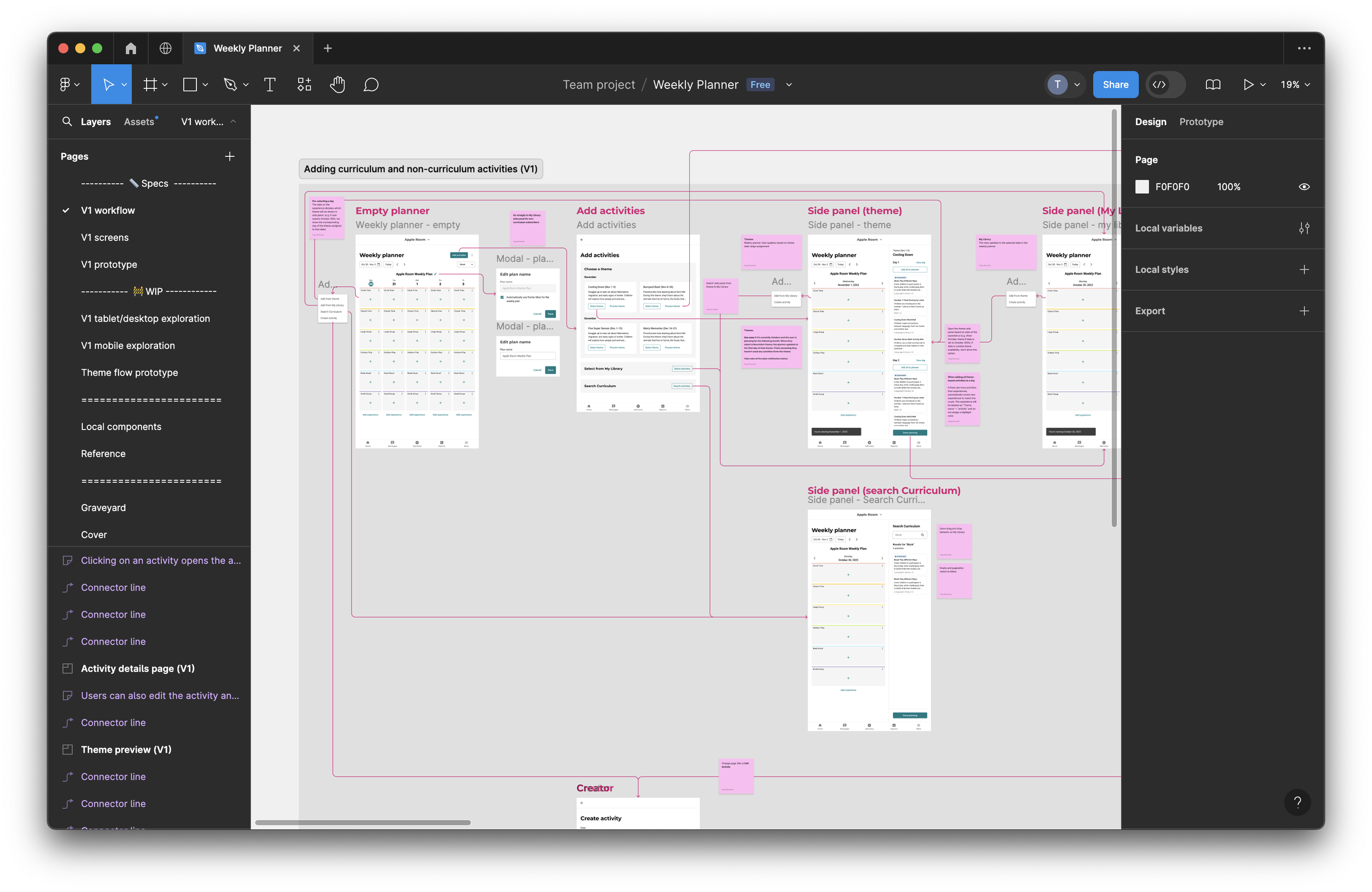Select the Weekly Planner file tab
Image resolution: width=1372 pixels, height=892 pixels.
pos(248,48)
